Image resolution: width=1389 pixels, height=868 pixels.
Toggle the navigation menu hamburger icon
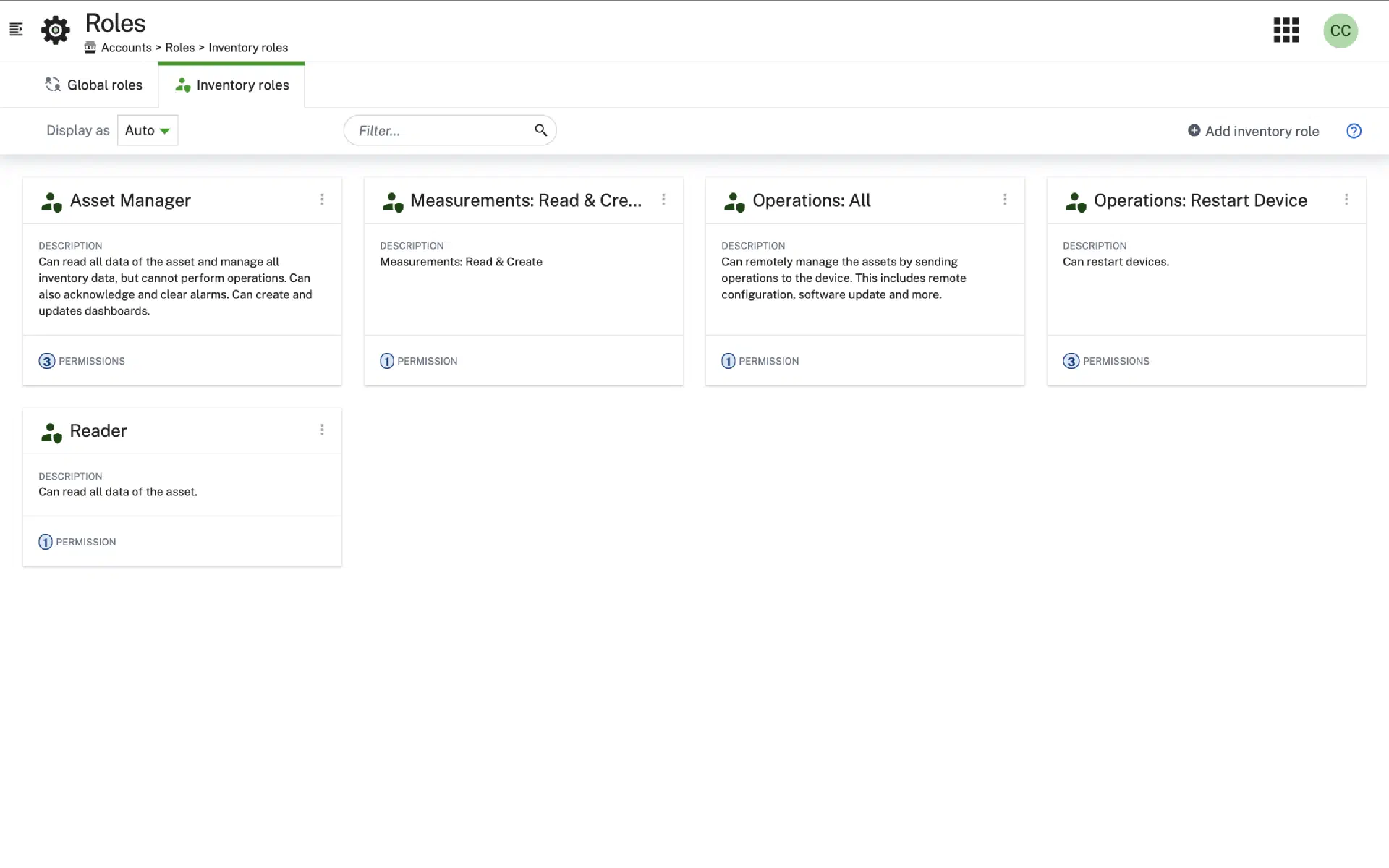click(16, 30)
